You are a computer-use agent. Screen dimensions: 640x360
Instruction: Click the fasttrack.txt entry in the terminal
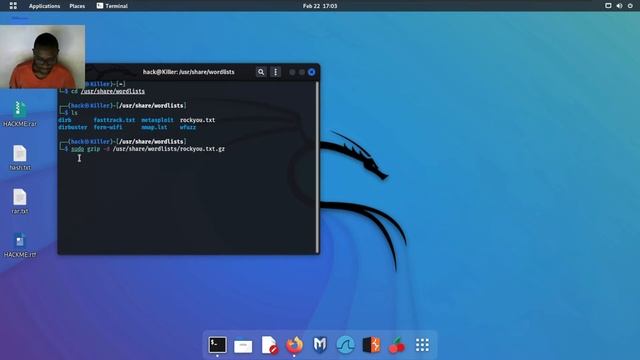(x=114, y=120)
